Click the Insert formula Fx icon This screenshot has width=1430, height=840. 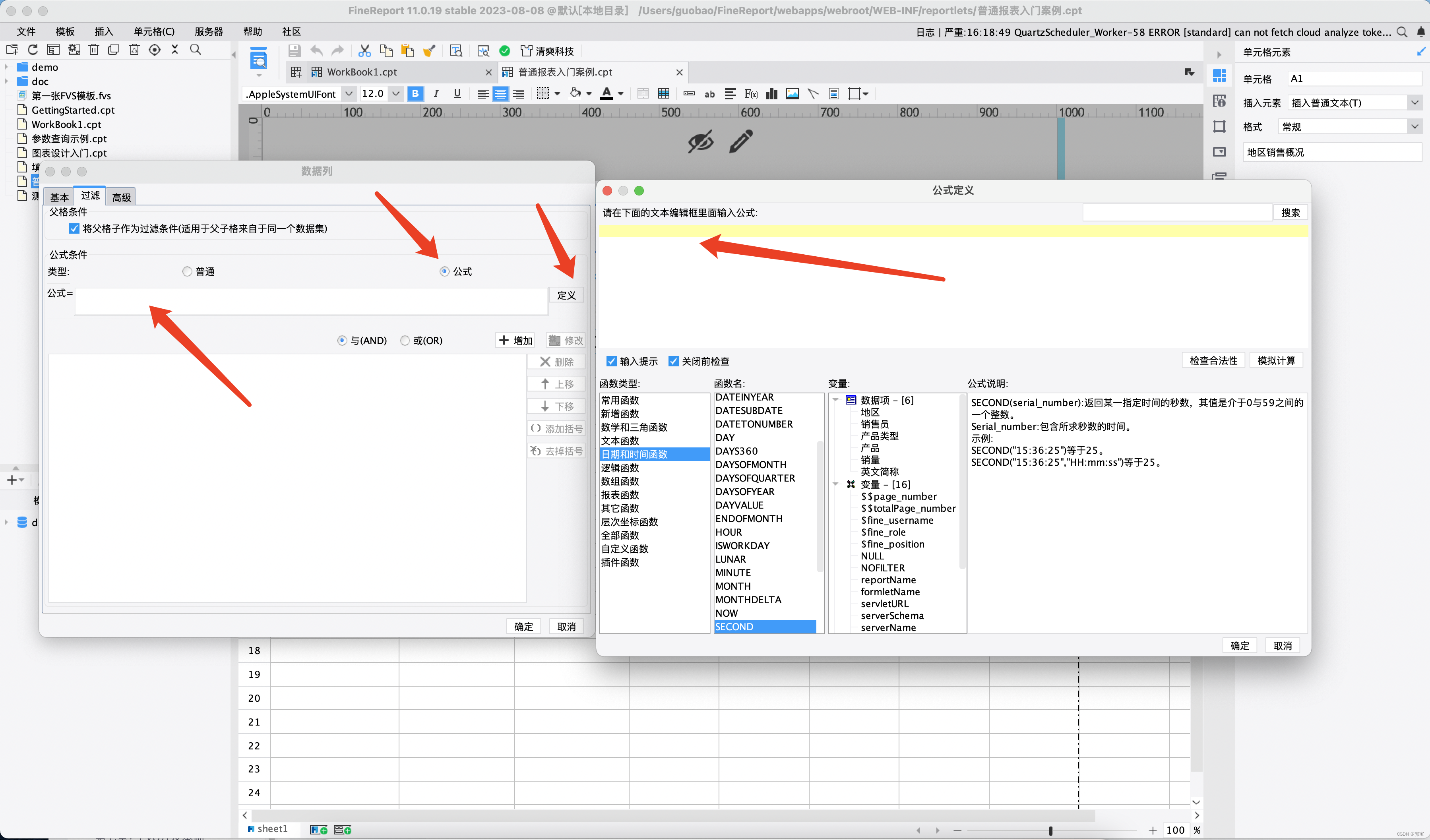point(751,94)
